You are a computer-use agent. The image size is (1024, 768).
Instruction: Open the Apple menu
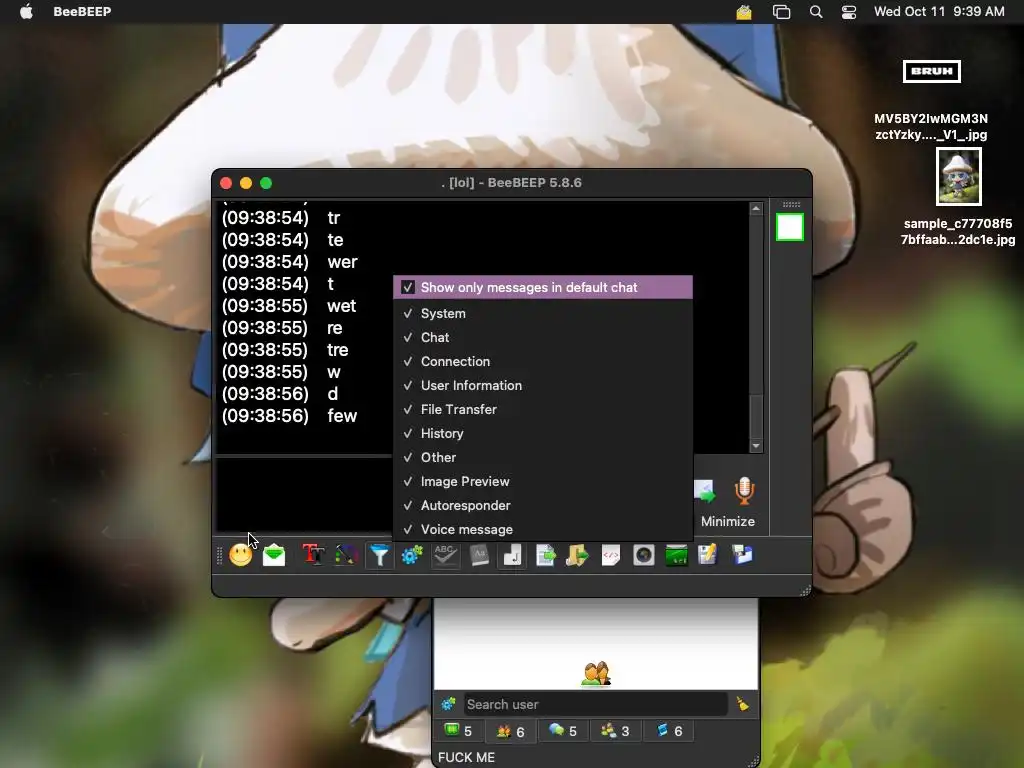point(26,11)
